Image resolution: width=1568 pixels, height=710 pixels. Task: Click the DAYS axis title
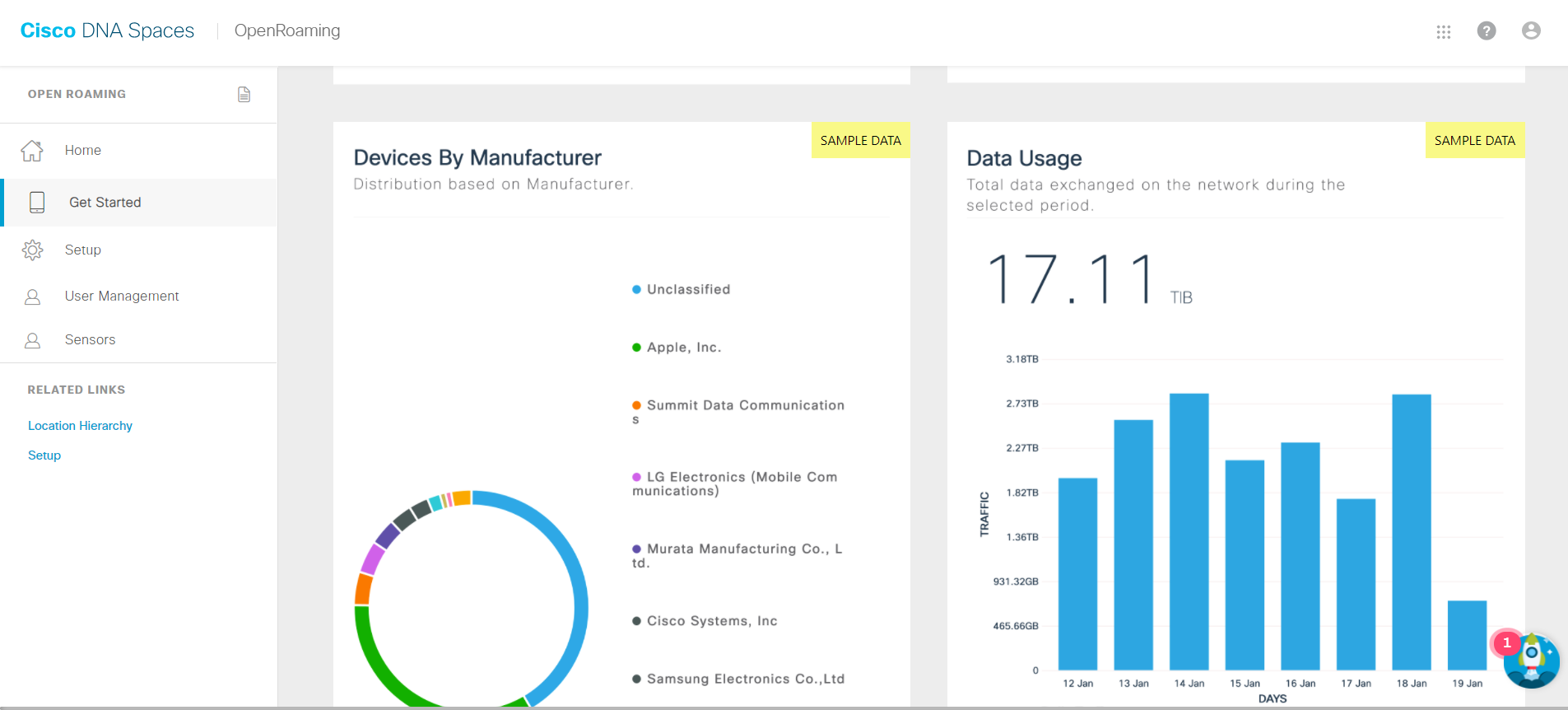pyautogui.click(x=1273, y=698)
